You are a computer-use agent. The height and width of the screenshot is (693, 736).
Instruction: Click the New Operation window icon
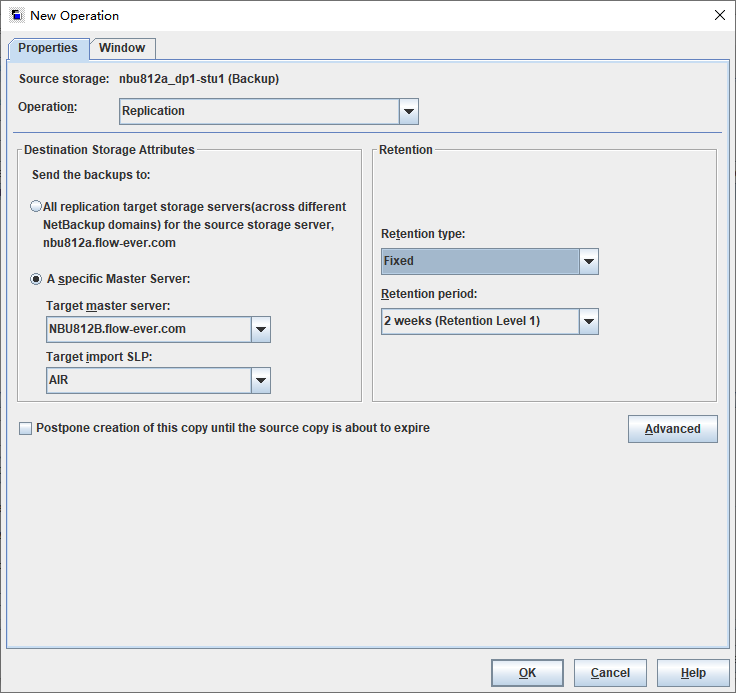pos(17,15)
